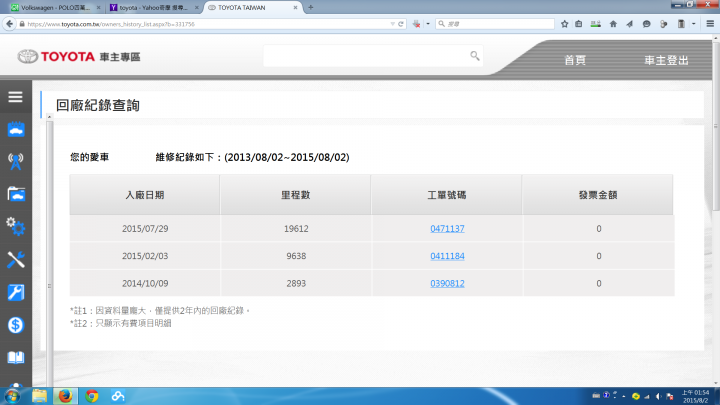Open the bookmarks list icon
The image size is (720, 405).
point(579,24)
